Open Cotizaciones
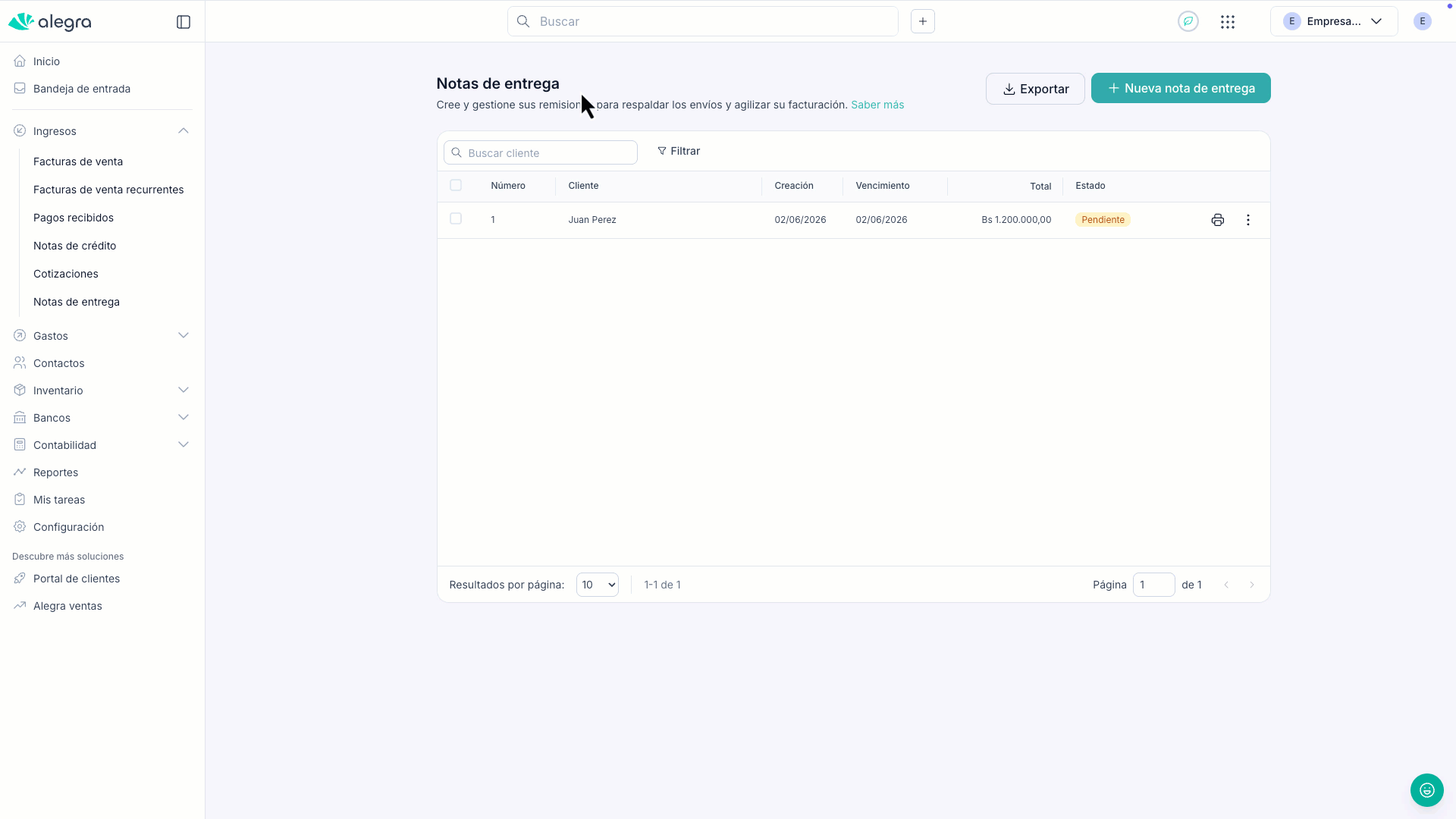Viewport: 1456px width, 819px height. pos(66,274)
